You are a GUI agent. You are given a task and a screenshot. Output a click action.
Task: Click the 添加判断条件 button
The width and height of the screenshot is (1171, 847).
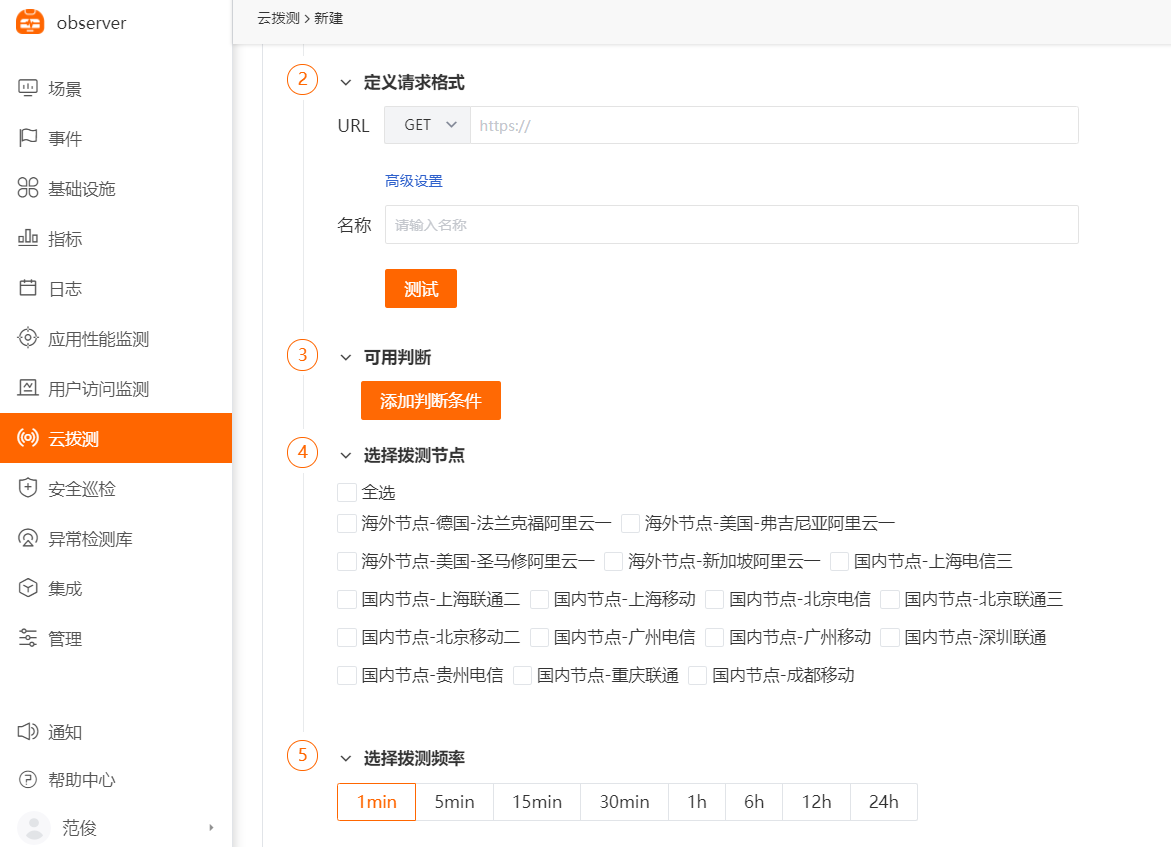[430, 400]
